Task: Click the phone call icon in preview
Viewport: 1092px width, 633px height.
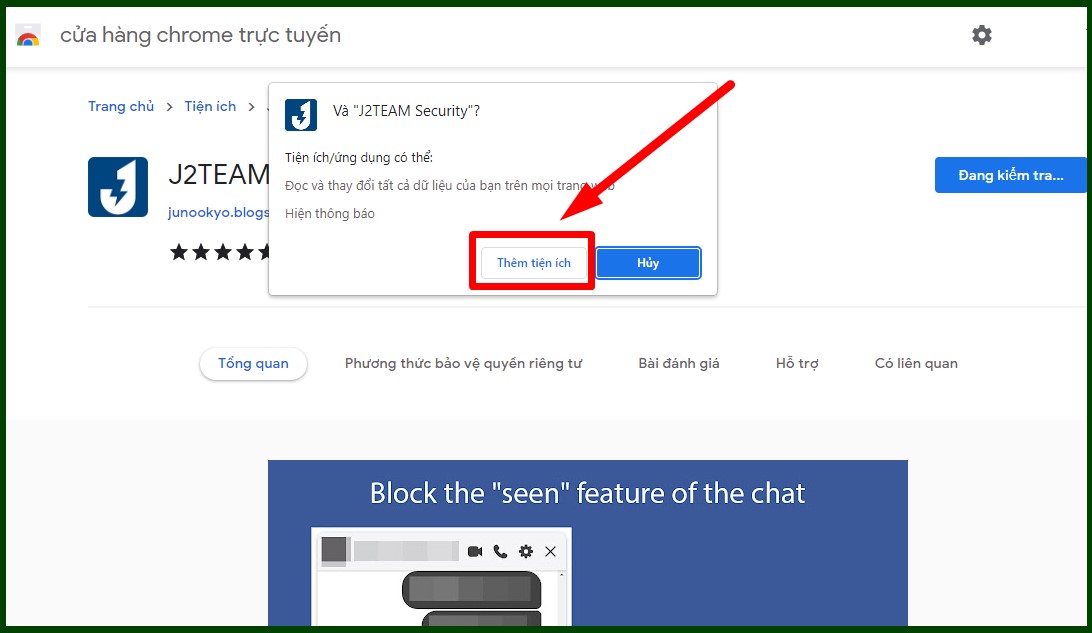Action: (x=500, y=552)
